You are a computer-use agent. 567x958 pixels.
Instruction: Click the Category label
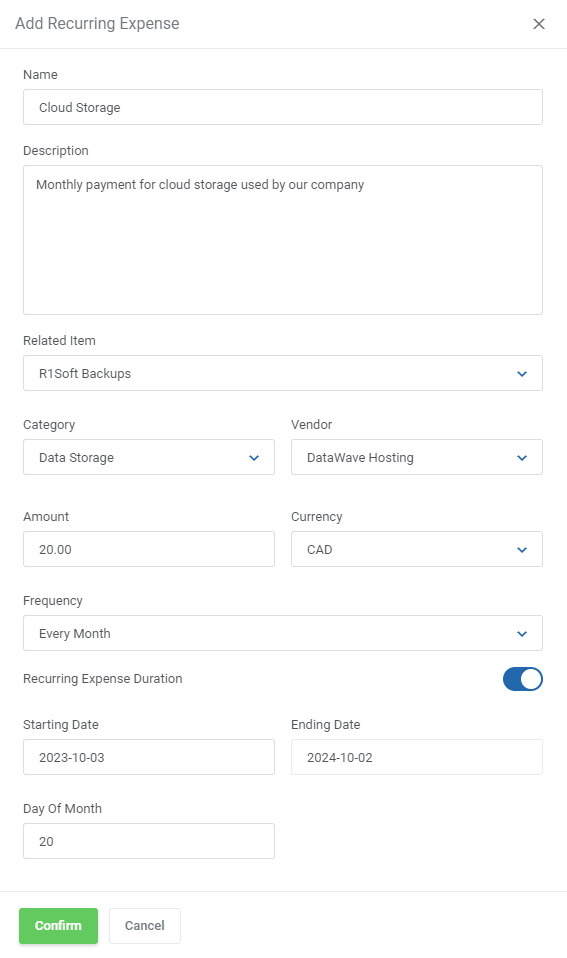click(x=49, y=425)
